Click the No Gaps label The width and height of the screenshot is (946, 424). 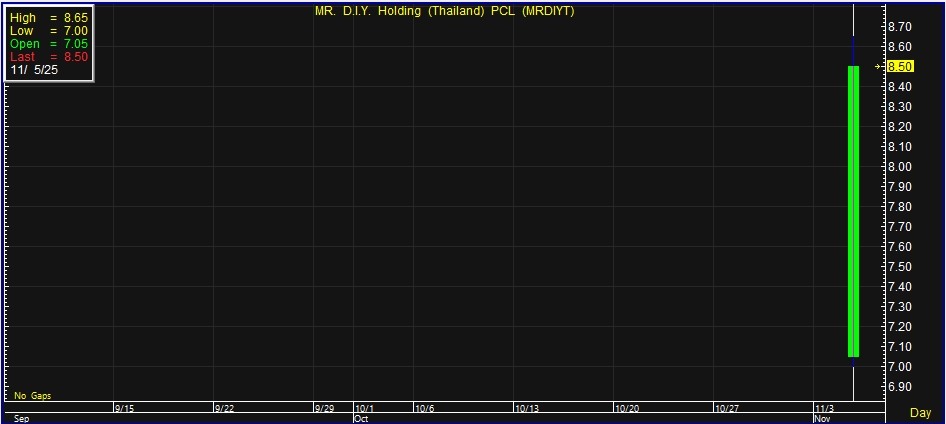pyautogui.click(x=33, y=396)
